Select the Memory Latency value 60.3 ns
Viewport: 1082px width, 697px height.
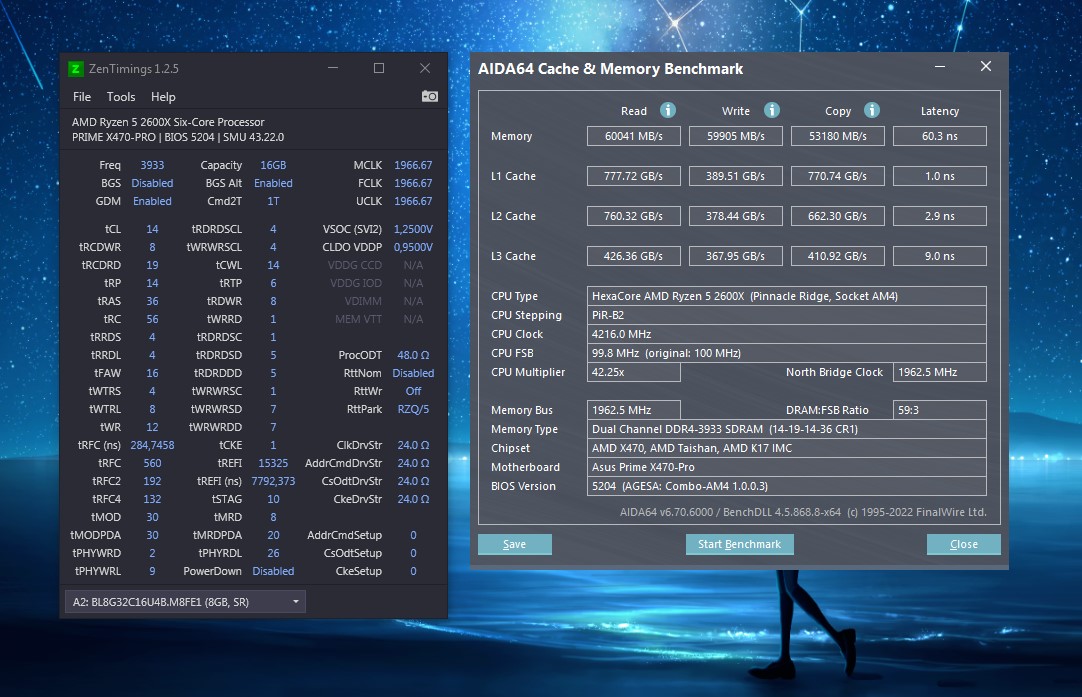(x=940, y=136)
